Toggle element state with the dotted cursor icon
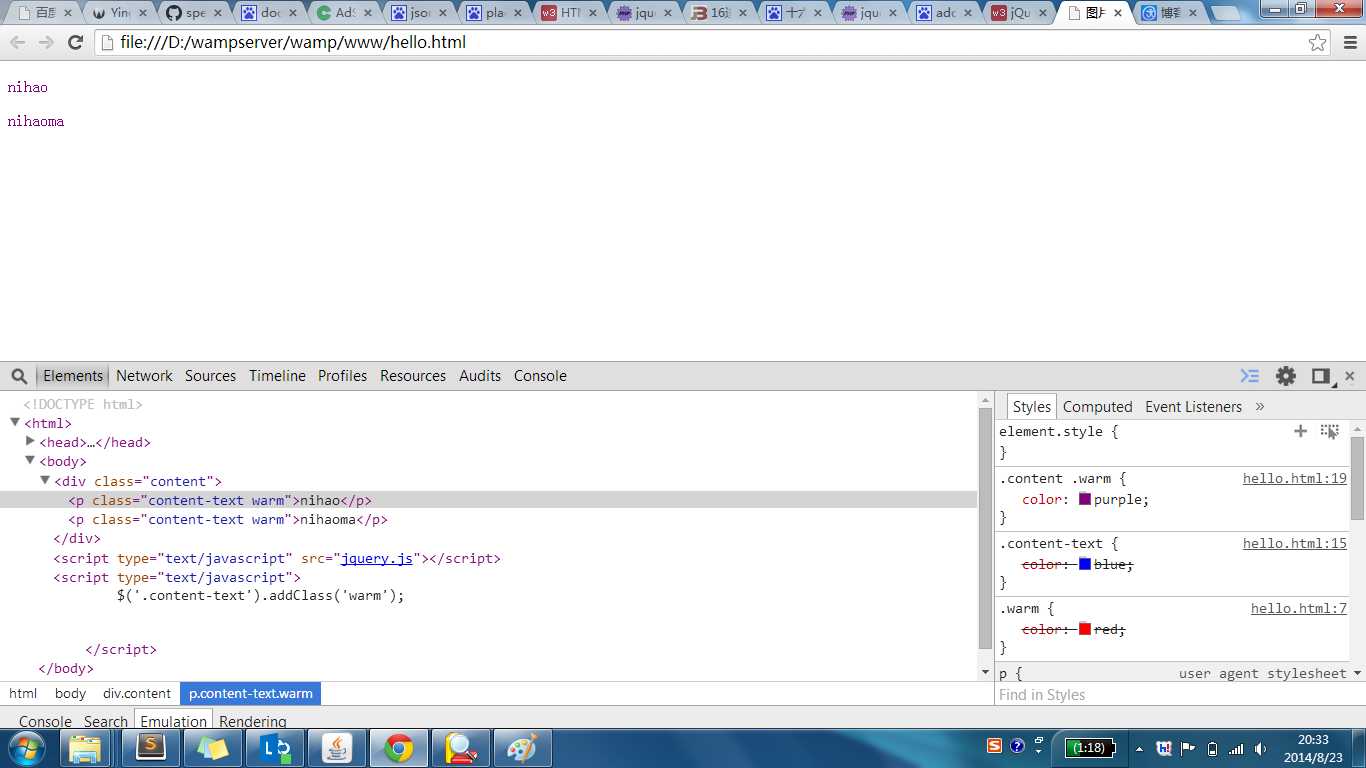1366x768 pixels. pyautogui.click(x=1329, y=431)
